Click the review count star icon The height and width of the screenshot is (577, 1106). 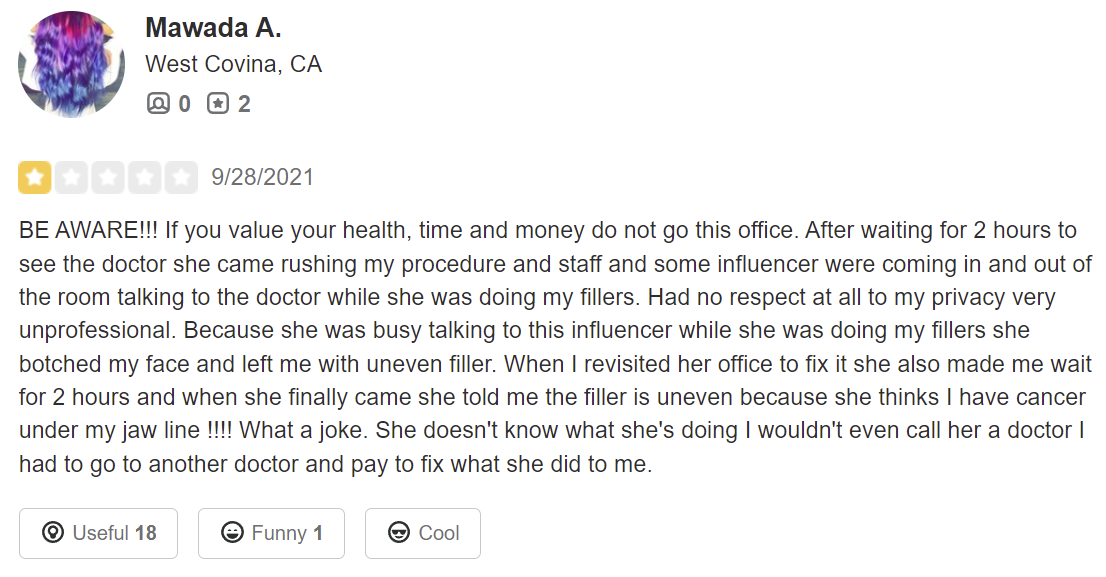(218, 103)
